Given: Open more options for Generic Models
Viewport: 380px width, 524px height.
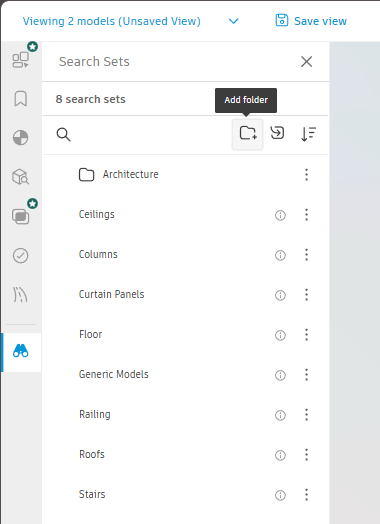Looking at the screenshot, I should 306,375.
